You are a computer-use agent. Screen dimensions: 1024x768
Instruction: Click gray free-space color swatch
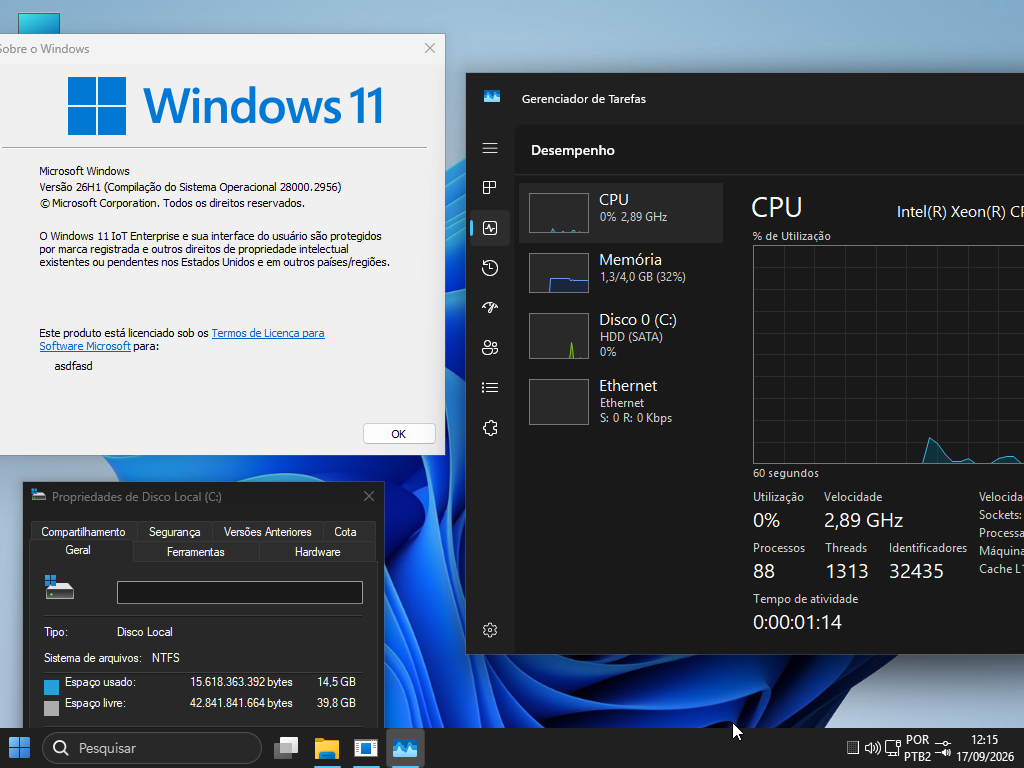[x=51, y=708]
